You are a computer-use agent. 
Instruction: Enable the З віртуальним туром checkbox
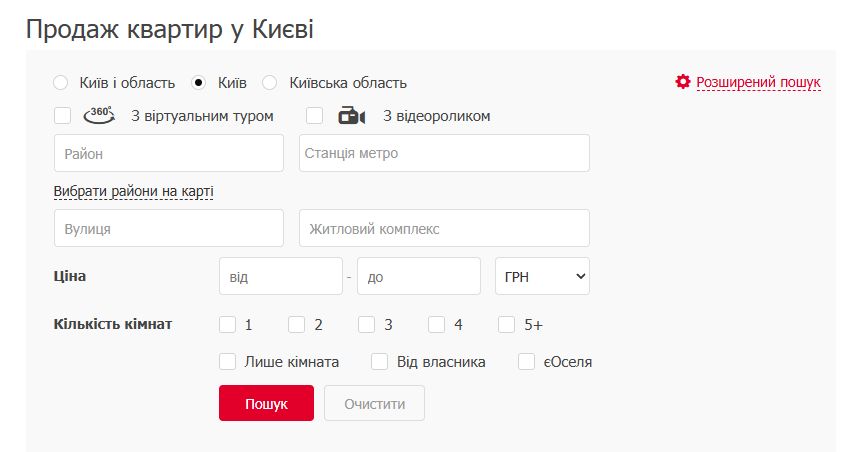63,116
